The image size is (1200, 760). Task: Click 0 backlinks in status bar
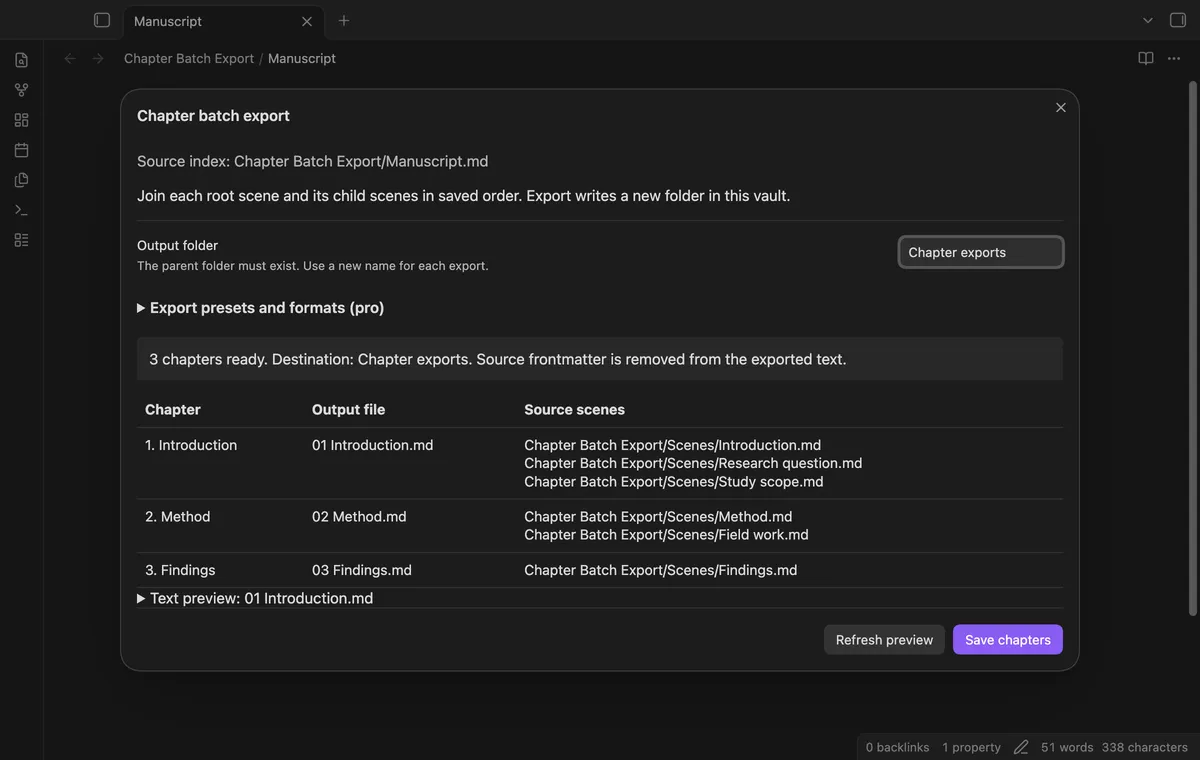coord(897,747)
